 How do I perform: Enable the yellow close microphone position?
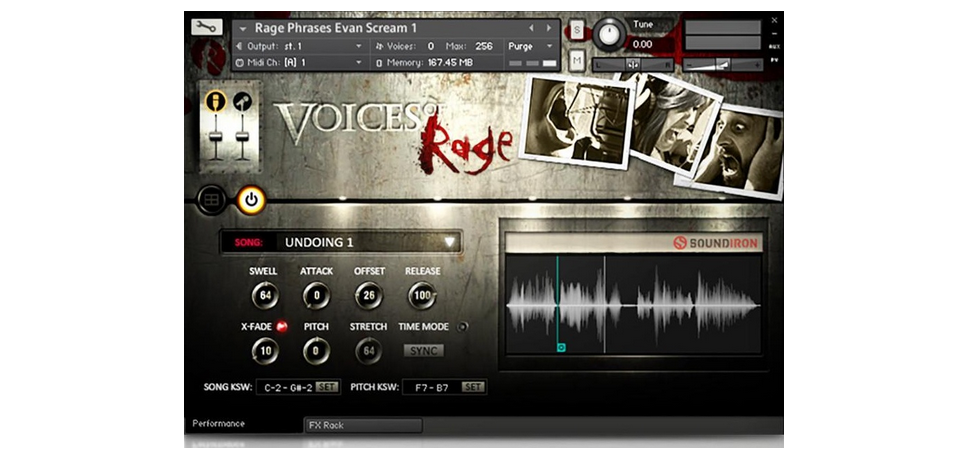coord(215,101)
